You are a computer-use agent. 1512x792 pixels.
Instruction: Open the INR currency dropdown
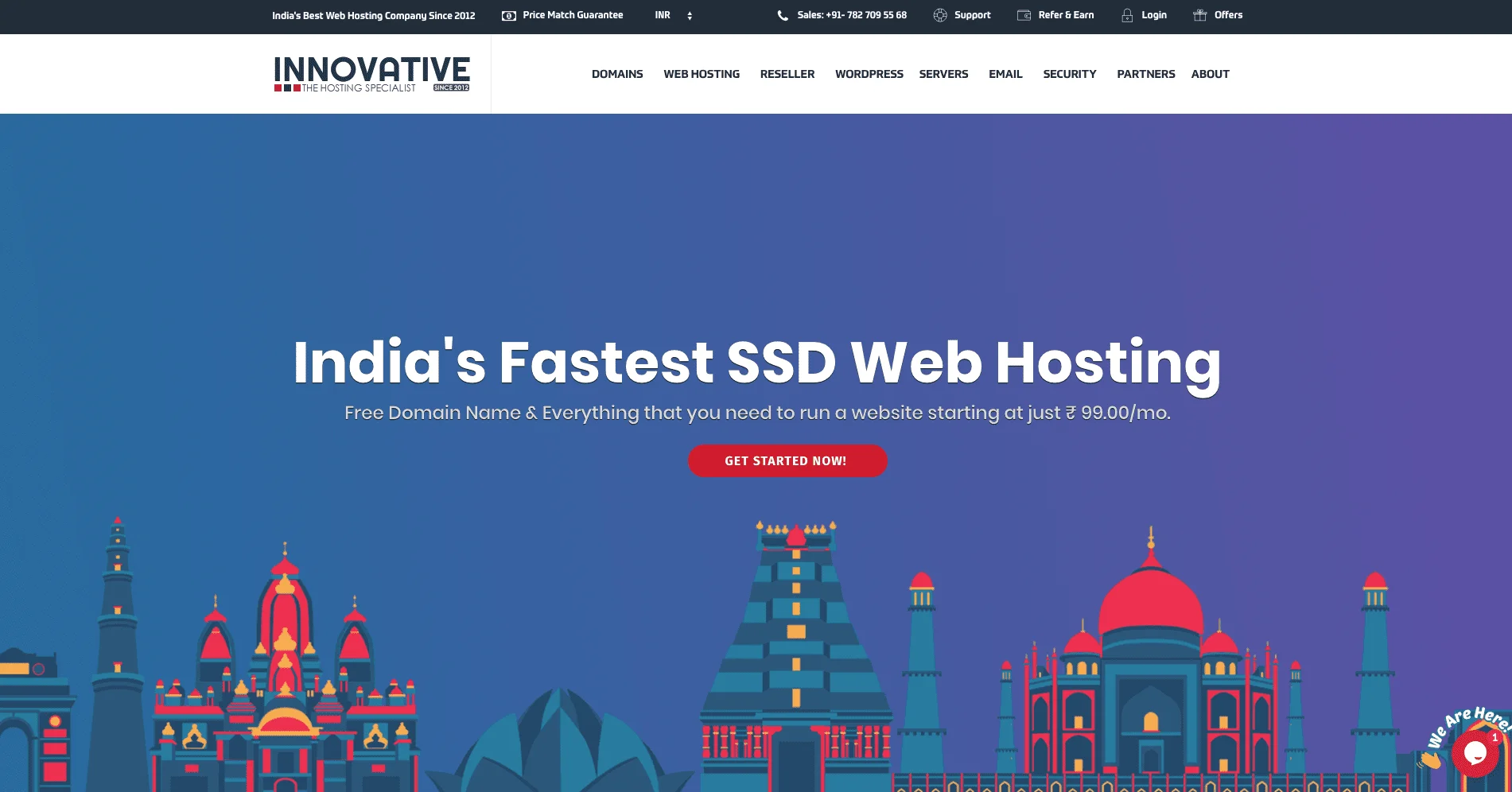point(673,15)
